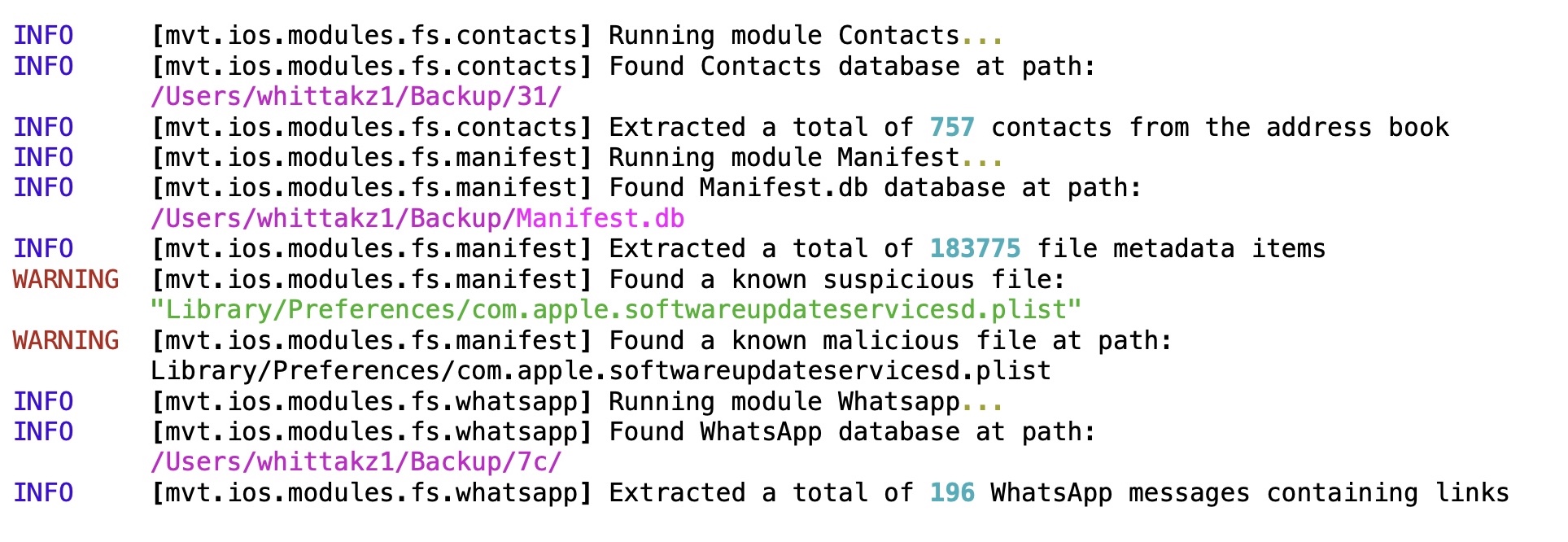1568x542 pixels.
Task: Click the unquoted black Library/Preferences plist path
Action: (x=601, y=371)
